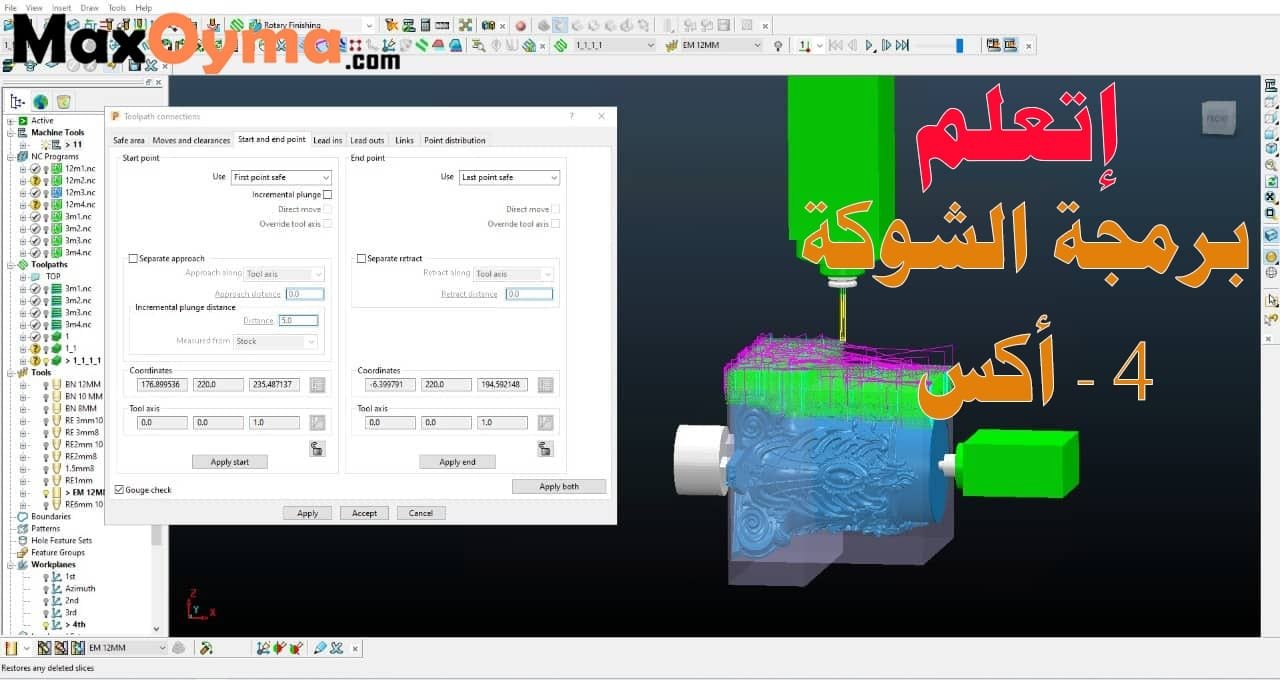Open the Measured from dropdown
This screenshot has width=1280, height=680.
[x=275, y=341]
